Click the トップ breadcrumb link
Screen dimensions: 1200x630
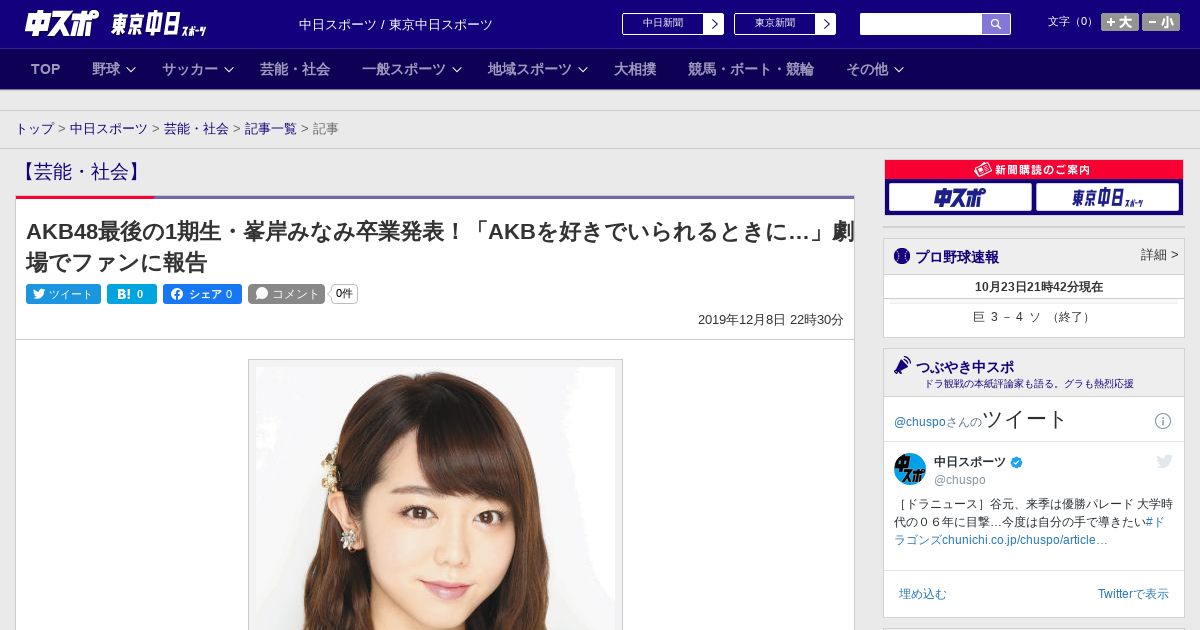tap(35, 129)
